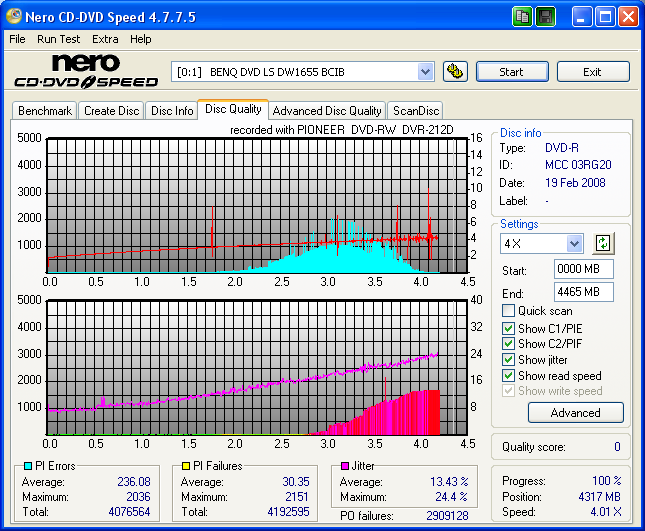The width and height of the screenshot is (645, 531).
Task: Click the copy-to-clipboard icon in title bar
Action: pos(522,17)
